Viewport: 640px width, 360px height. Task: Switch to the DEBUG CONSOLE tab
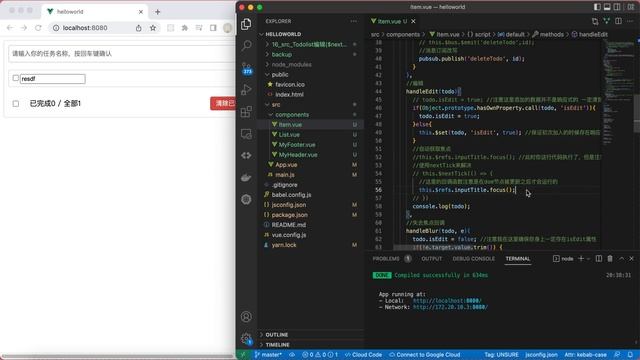(473, 258)
